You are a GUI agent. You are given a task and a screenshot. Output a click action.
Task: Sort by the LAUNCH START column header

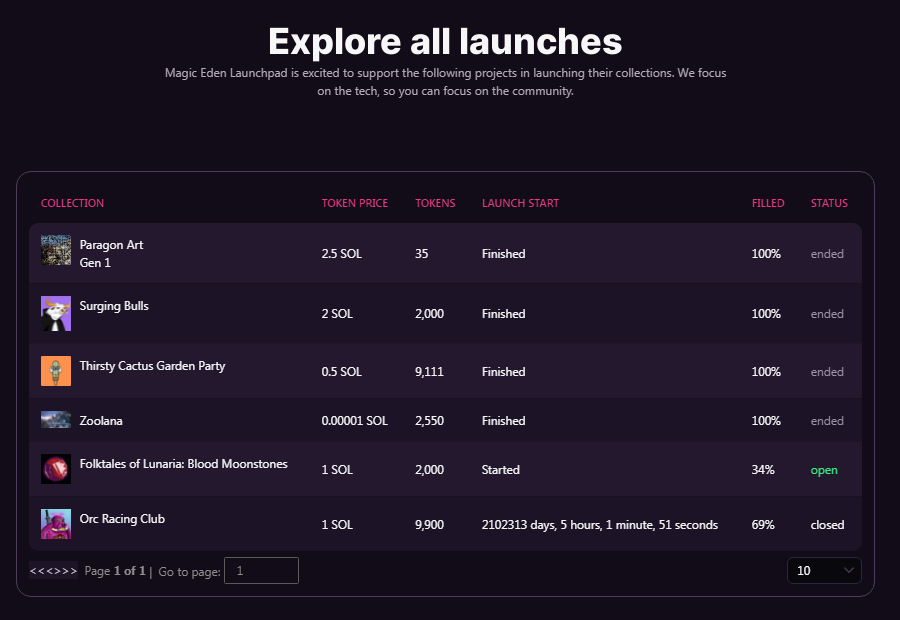coord(520,203)
